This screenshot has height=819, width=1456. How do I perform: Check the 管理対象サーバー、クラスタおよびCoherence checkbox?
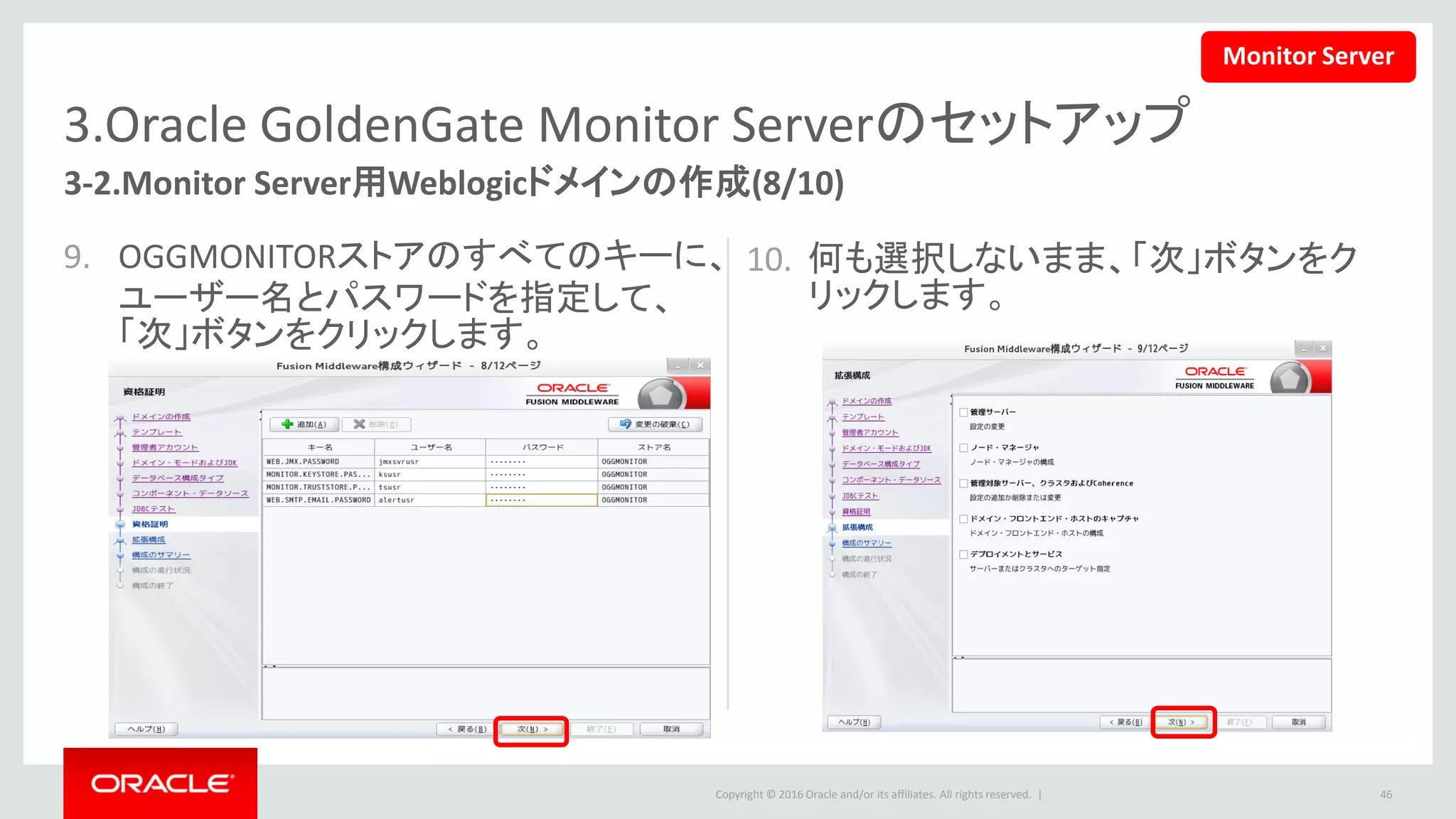[963, 483]
